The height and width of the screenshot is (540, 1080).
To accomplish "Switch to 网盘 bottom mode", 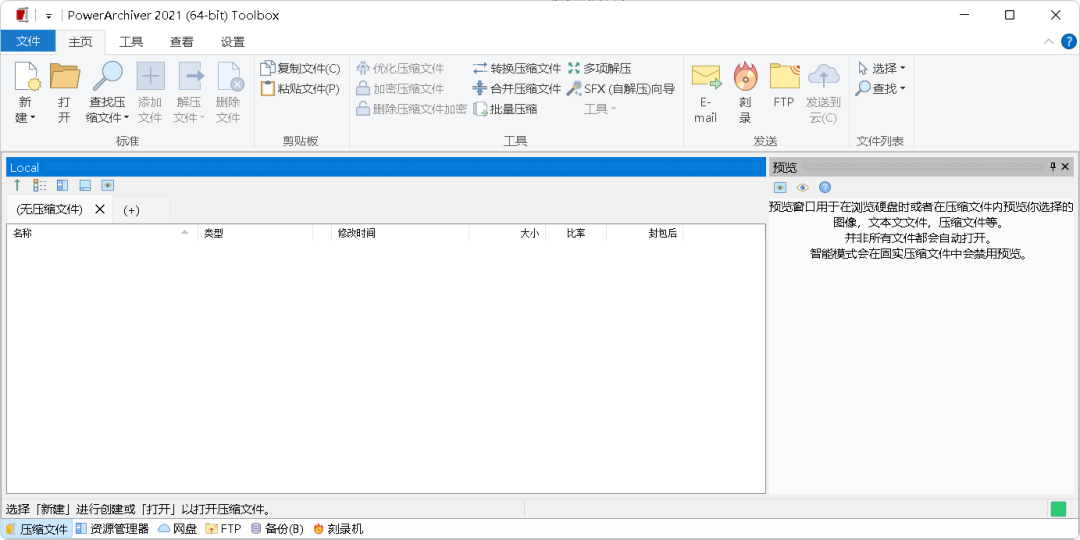I will (x=177, y=529).
